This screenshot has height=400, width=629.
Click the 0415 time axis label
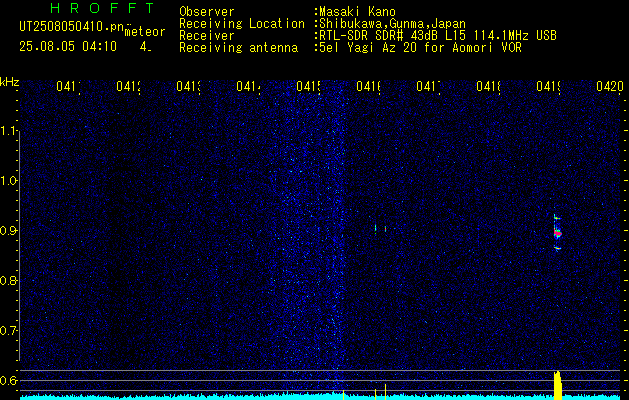pyautogui.click(x=308, y=86)
